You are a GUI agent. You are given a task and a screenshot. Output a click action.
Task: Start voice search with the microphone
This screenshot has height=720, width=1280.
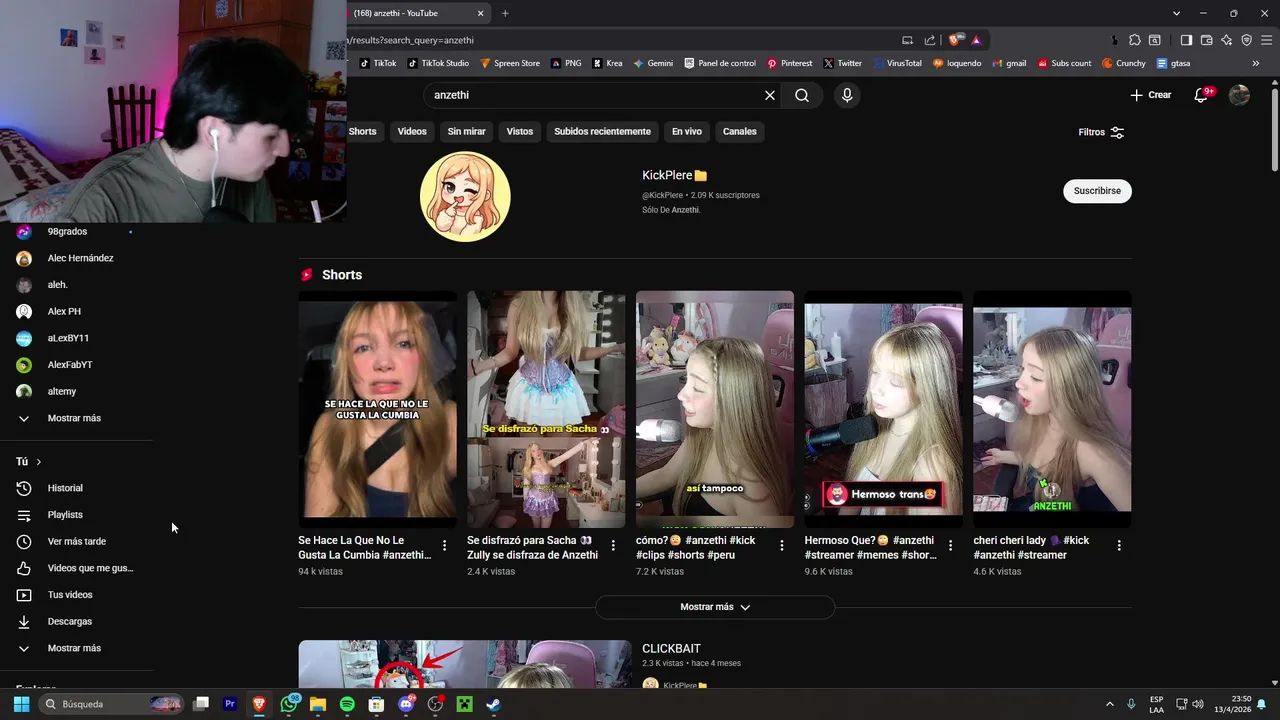847,95
